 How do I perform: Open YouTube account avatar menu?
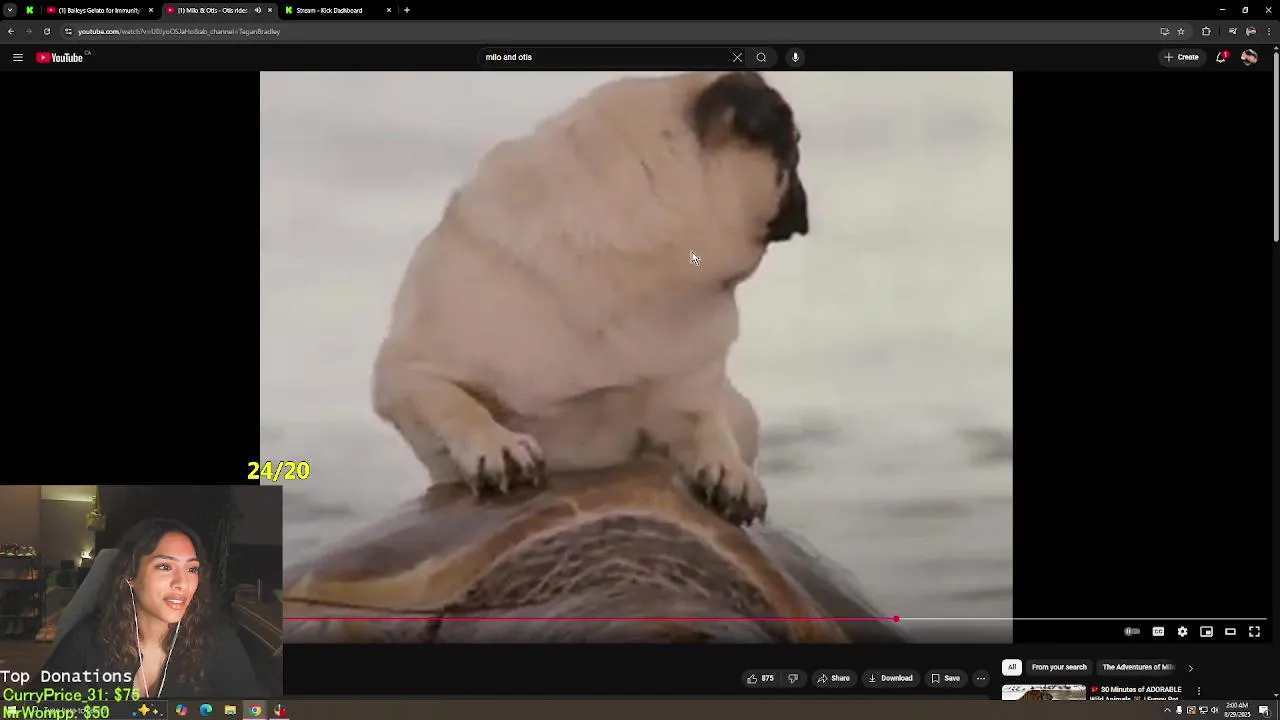point(1249,57)
